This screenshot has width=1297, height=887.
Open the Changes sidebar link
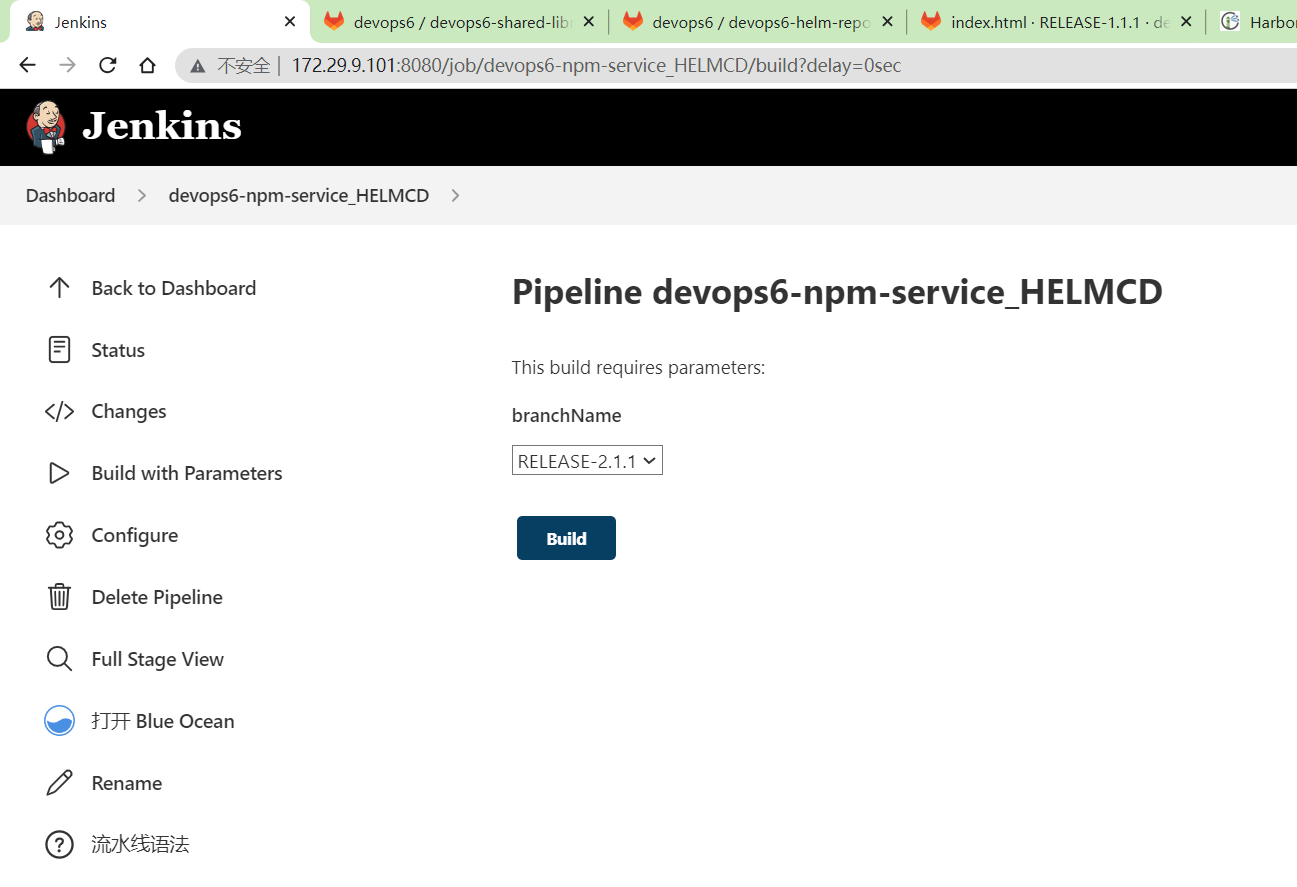129,412
